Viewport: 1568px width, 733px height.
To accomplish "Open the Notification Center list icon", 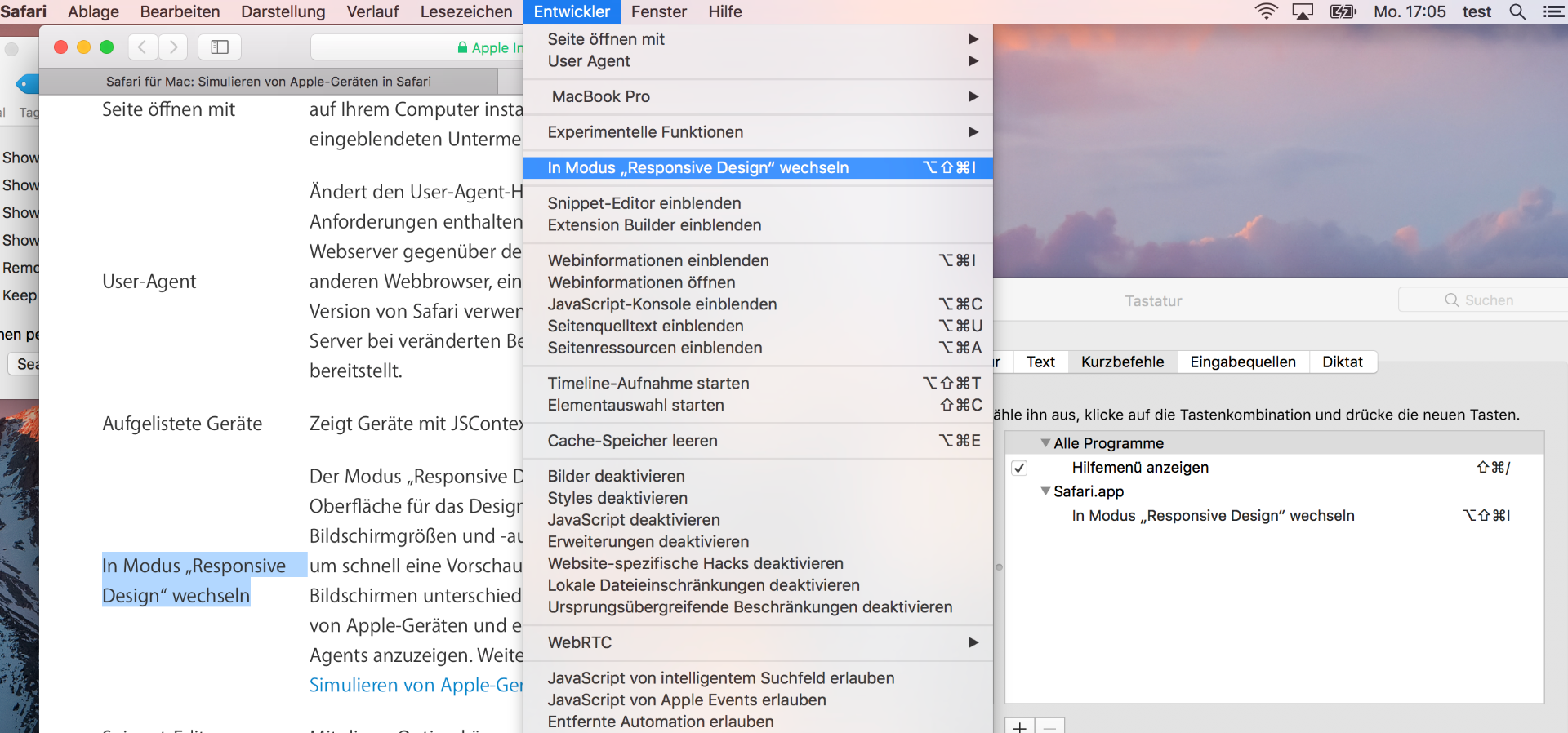I will point(1553,11).
